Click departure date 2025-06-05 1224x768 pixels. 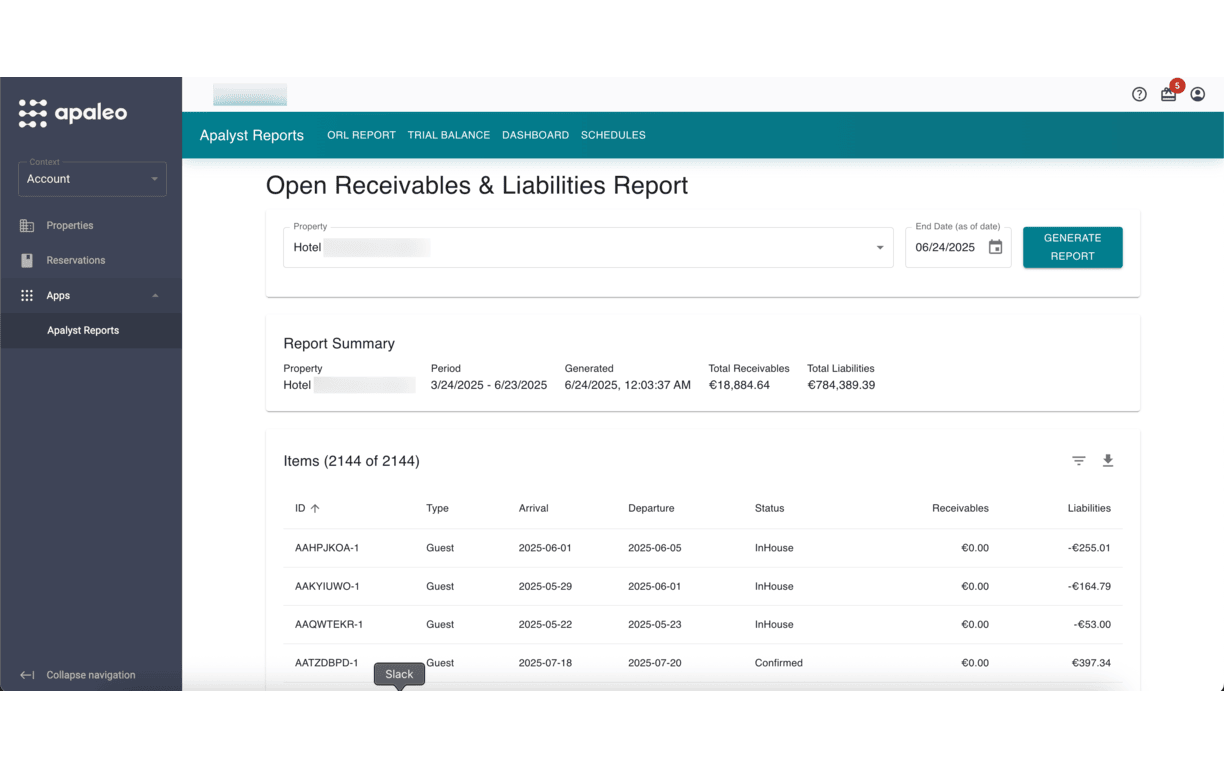point(655,548)
